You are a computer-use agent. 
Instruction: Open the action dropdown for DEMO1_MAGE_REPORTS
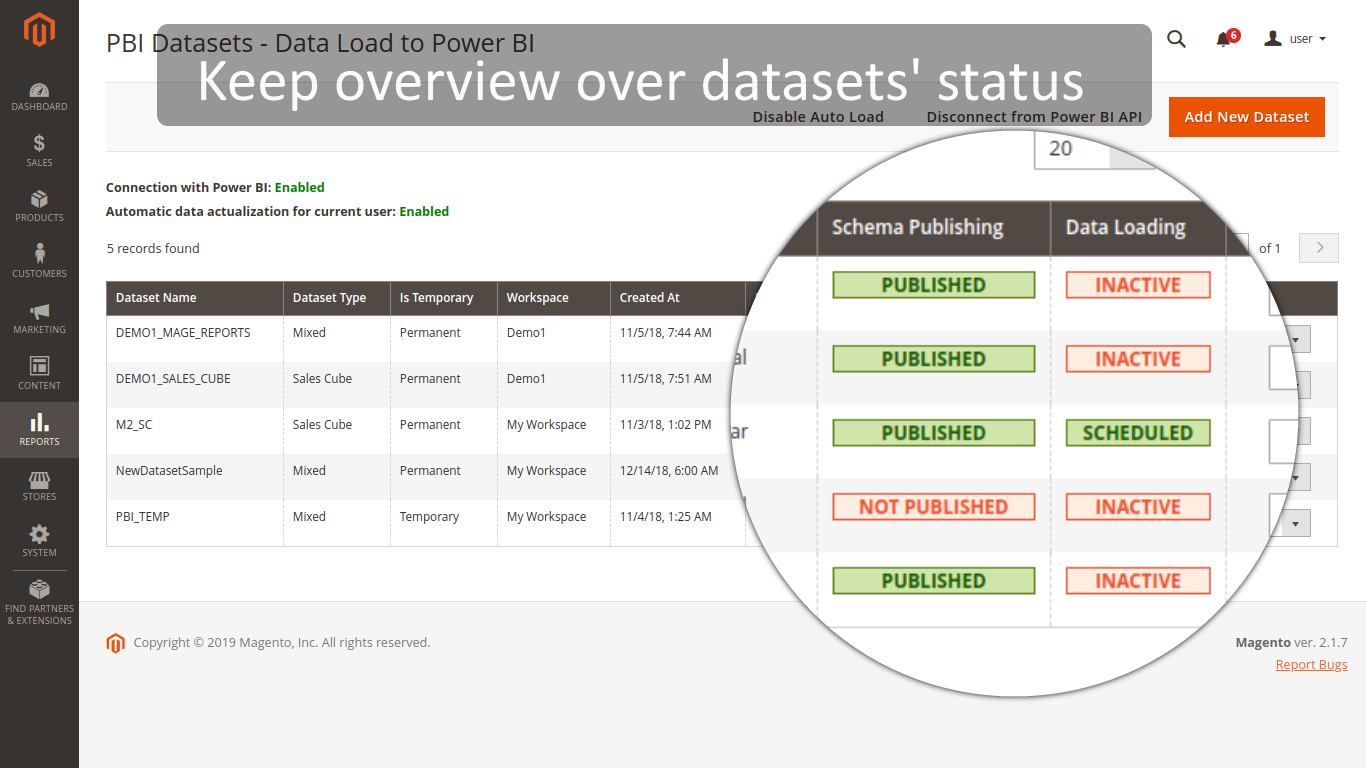[x=1296, y=338]
